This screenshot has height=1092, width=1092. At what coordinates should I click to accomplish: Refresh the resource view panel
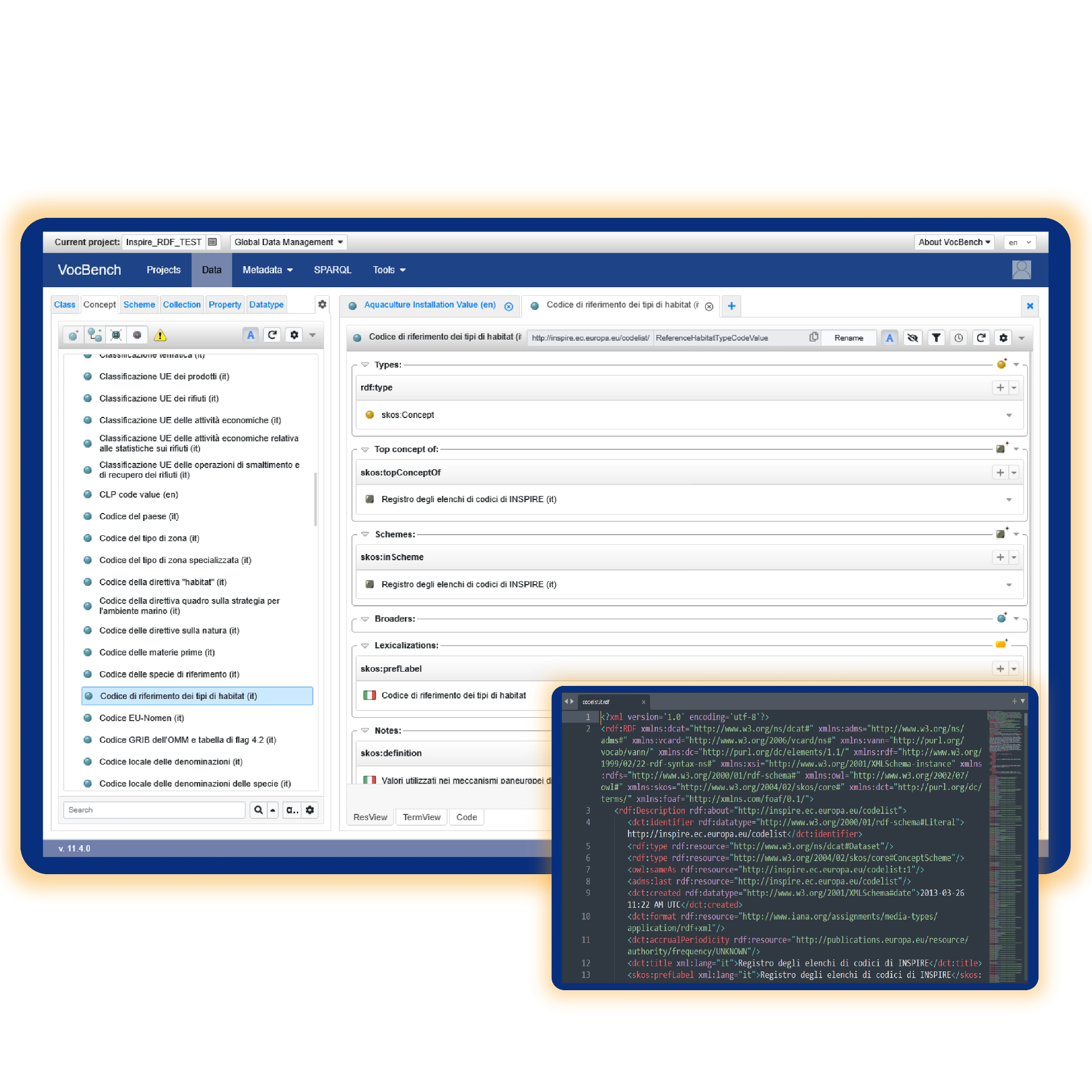981,338
